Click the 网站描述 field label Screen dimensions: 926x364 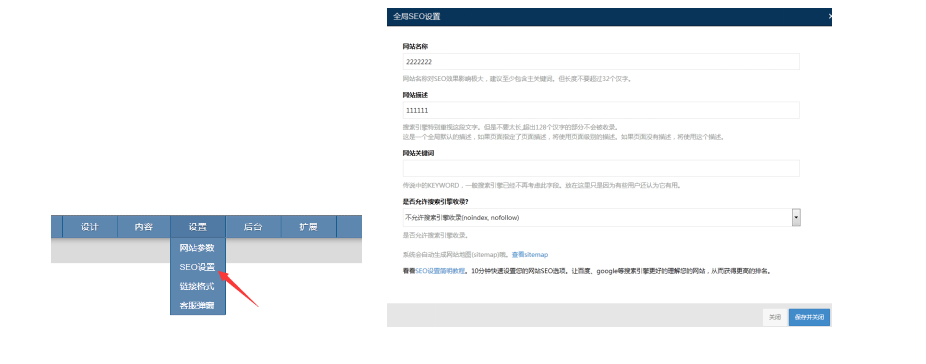[415, 95]
